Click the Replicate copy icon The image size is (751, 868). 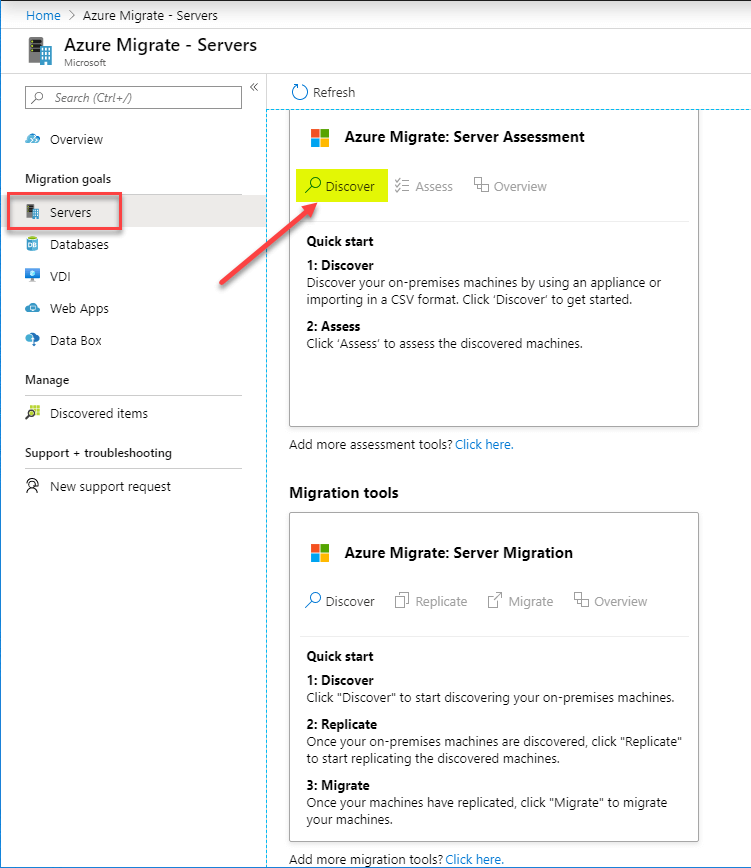pyautogui.click(x=402, y=600)
